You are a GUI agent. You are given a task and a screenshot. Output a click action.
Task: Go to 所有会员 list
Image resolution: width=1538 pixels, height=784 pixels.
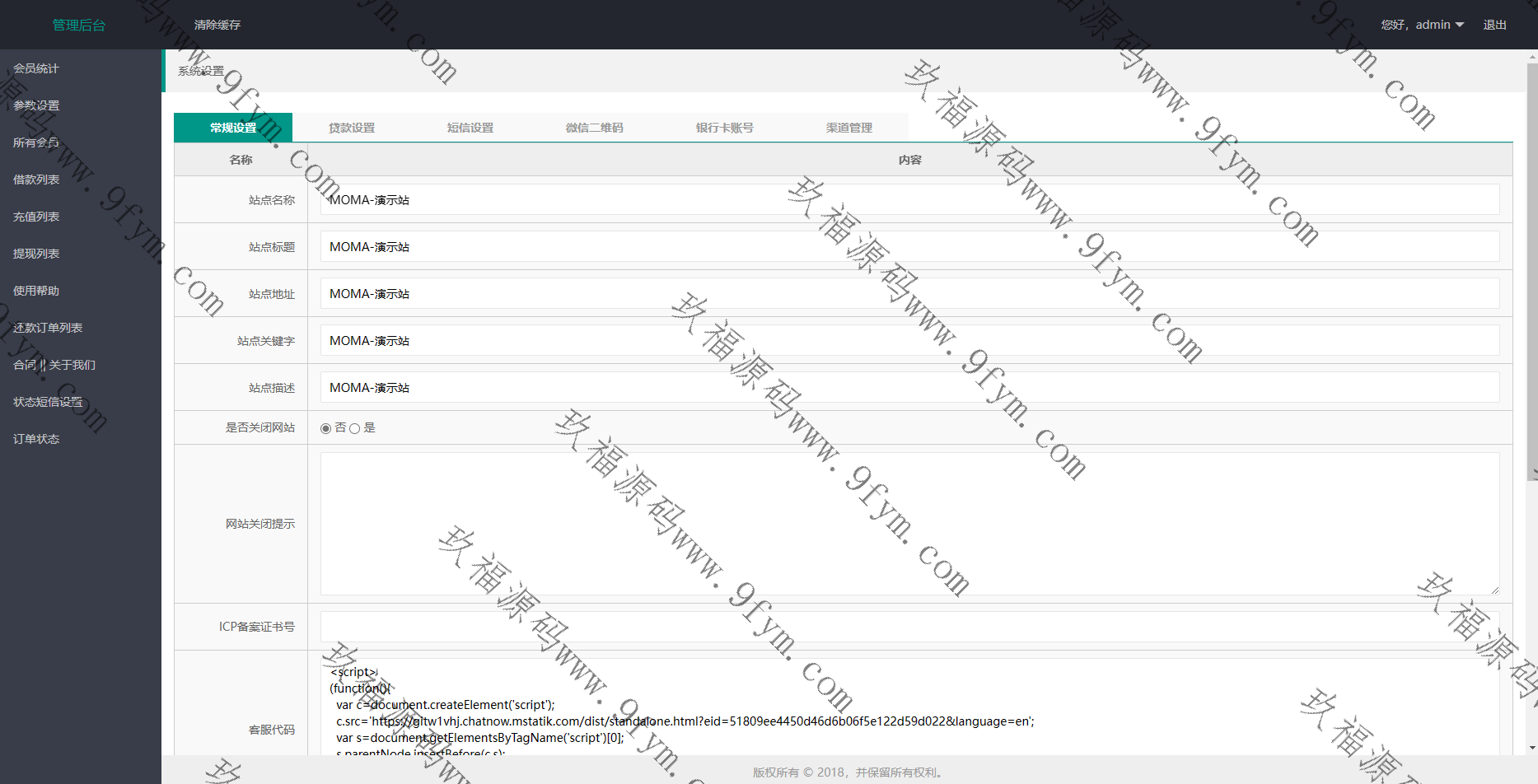tap(36, 142)
